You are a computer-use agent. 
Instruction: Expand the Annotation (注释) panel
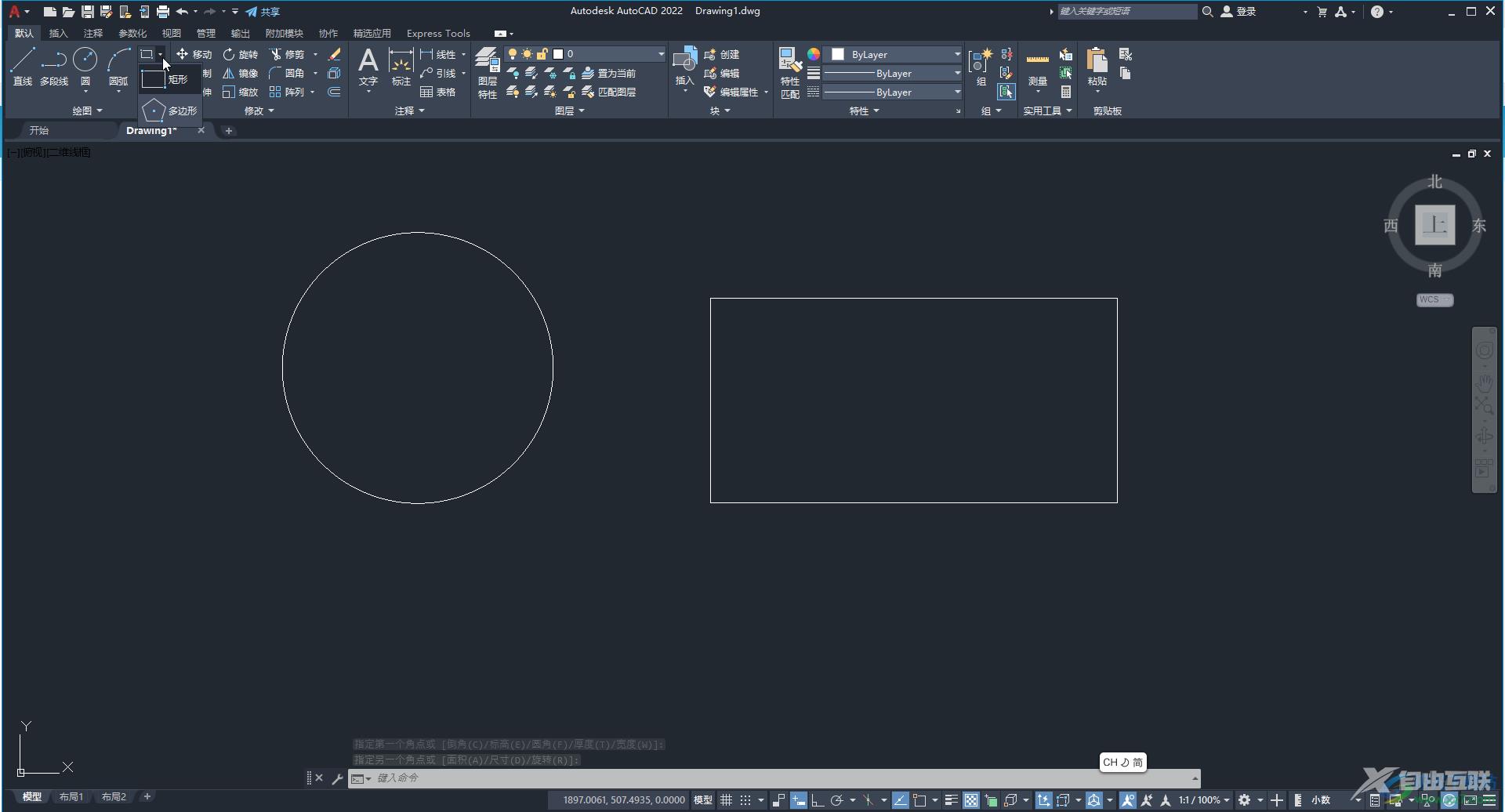(409, 111)
